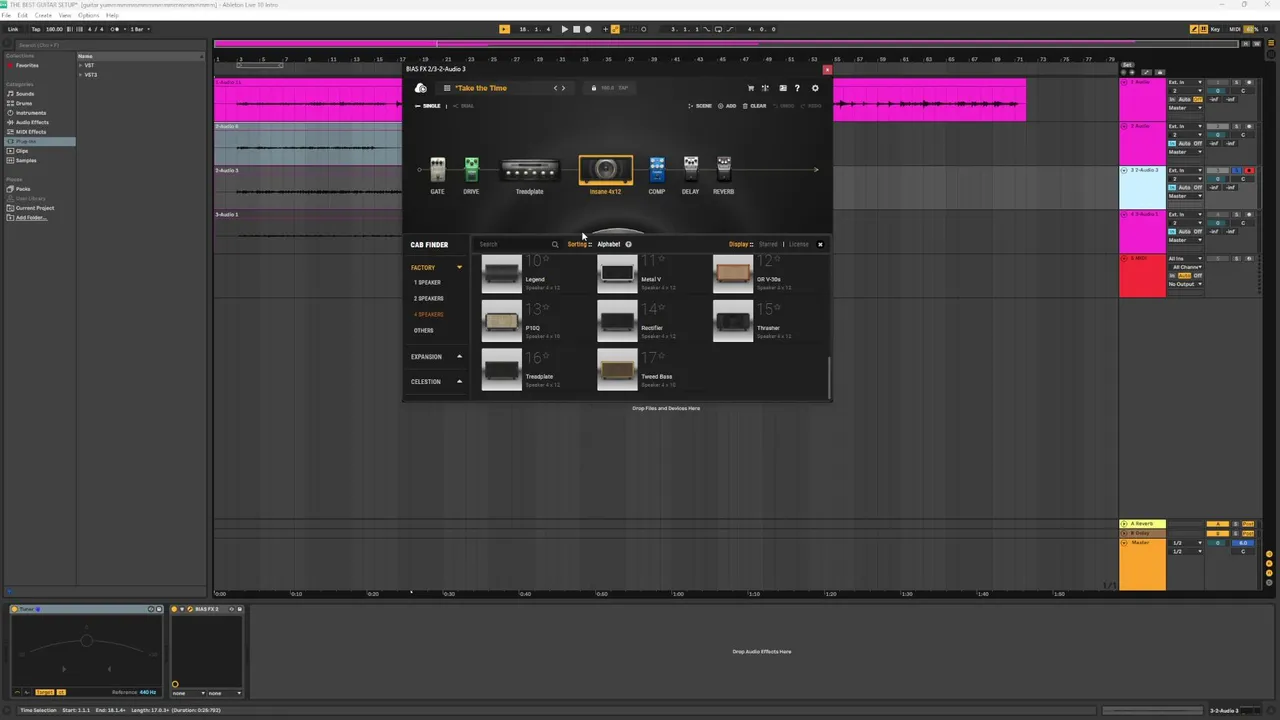This screenshot has height=720, width=1280.
Task: Select the green DRIVE pedal
Action: [x=471, y=169]
